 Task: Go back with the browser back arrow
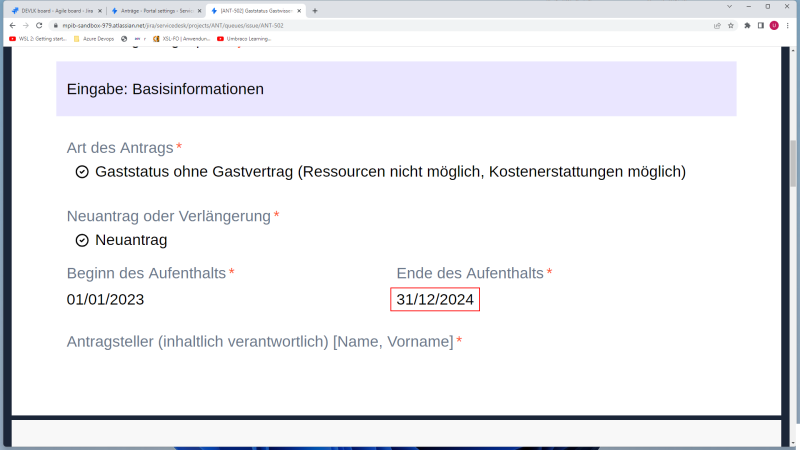(12, 26)
